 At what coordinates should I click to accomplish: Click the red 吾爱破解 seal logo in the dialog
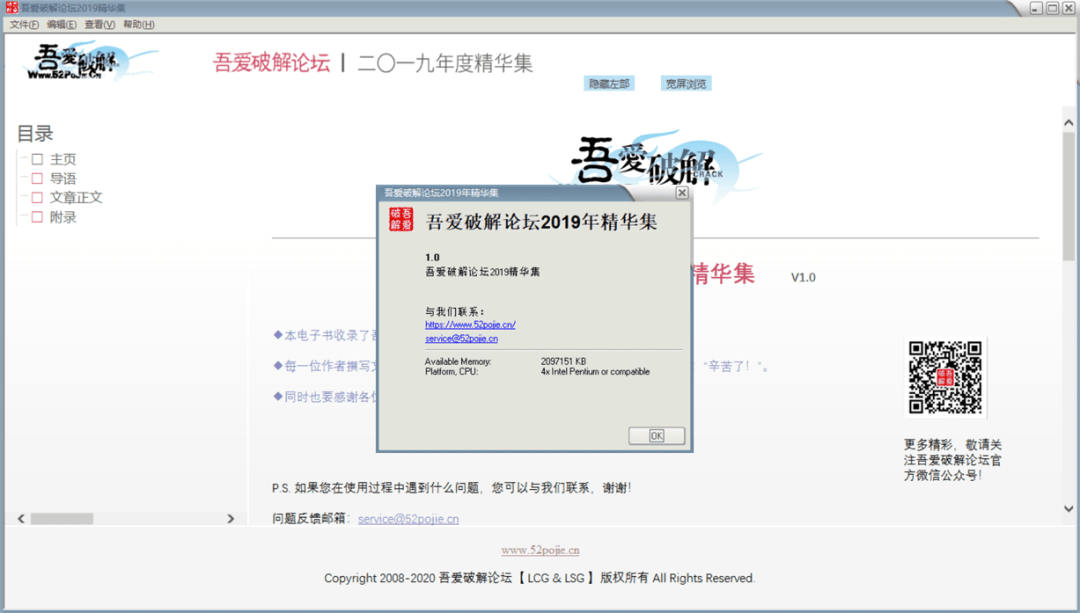pyautogui.click(x=400, y=220)
